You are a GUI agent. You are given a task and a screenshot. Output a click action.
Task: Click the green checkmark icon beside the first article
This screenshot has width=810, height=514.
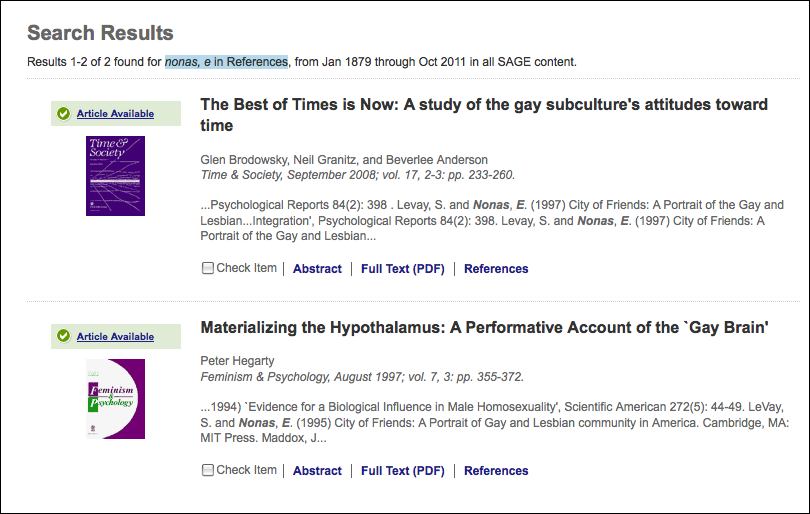point(64,114)
